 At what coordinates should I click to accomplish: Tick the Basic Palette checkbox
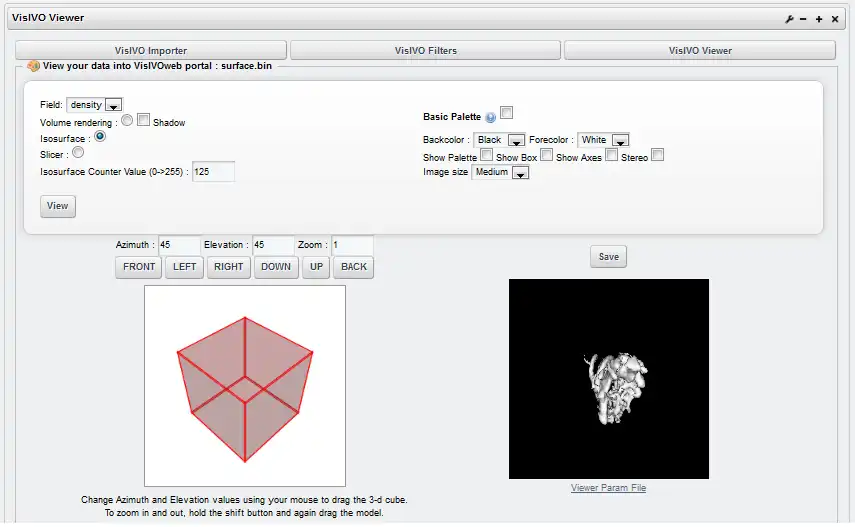[507, 112]
